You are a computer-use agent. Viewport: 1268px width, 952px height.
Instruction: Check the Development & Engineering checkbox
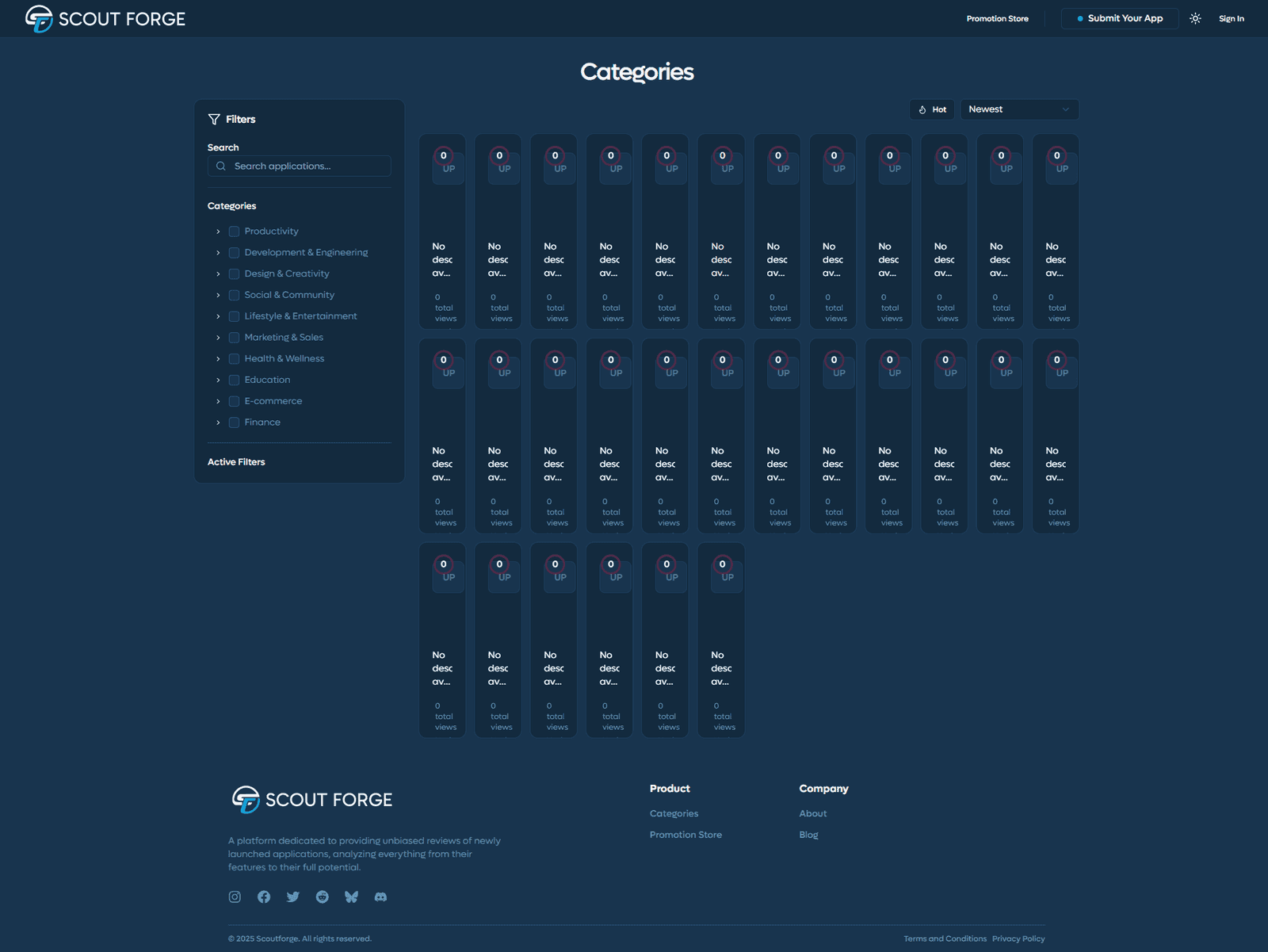(234, 253)
